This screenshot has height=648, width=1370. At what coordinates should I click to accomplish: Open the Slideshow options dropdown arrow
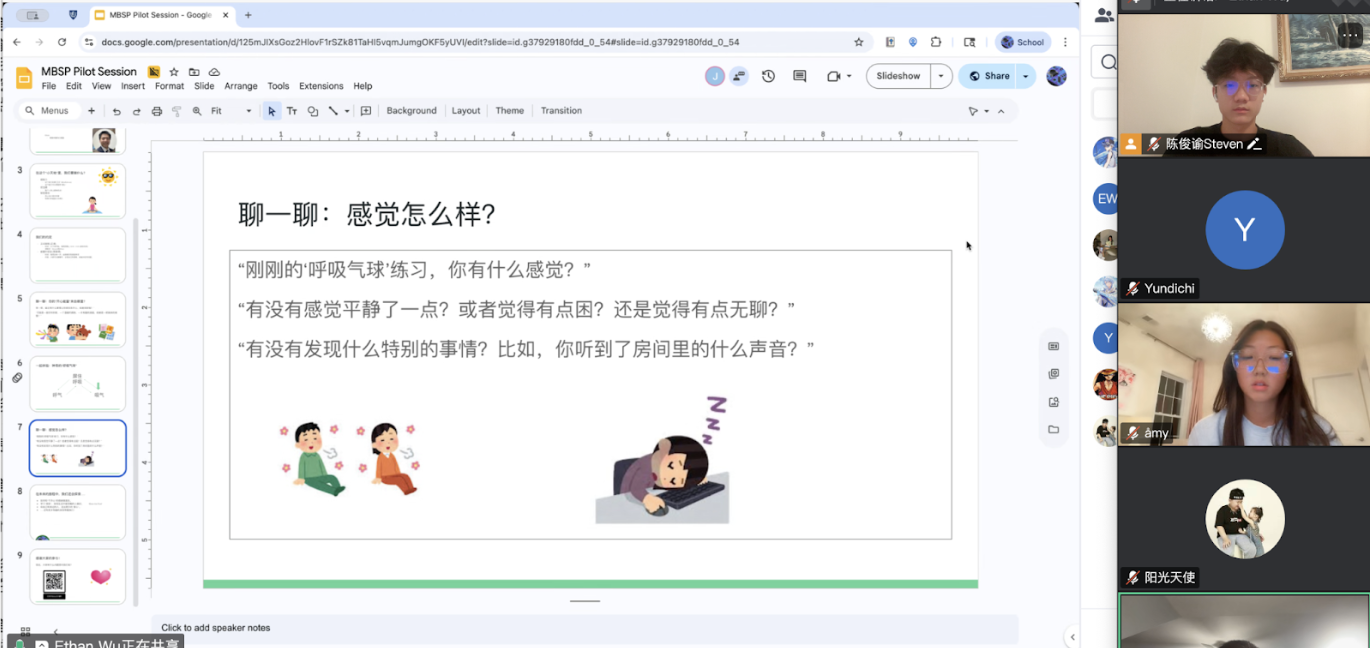click(941, 76)
